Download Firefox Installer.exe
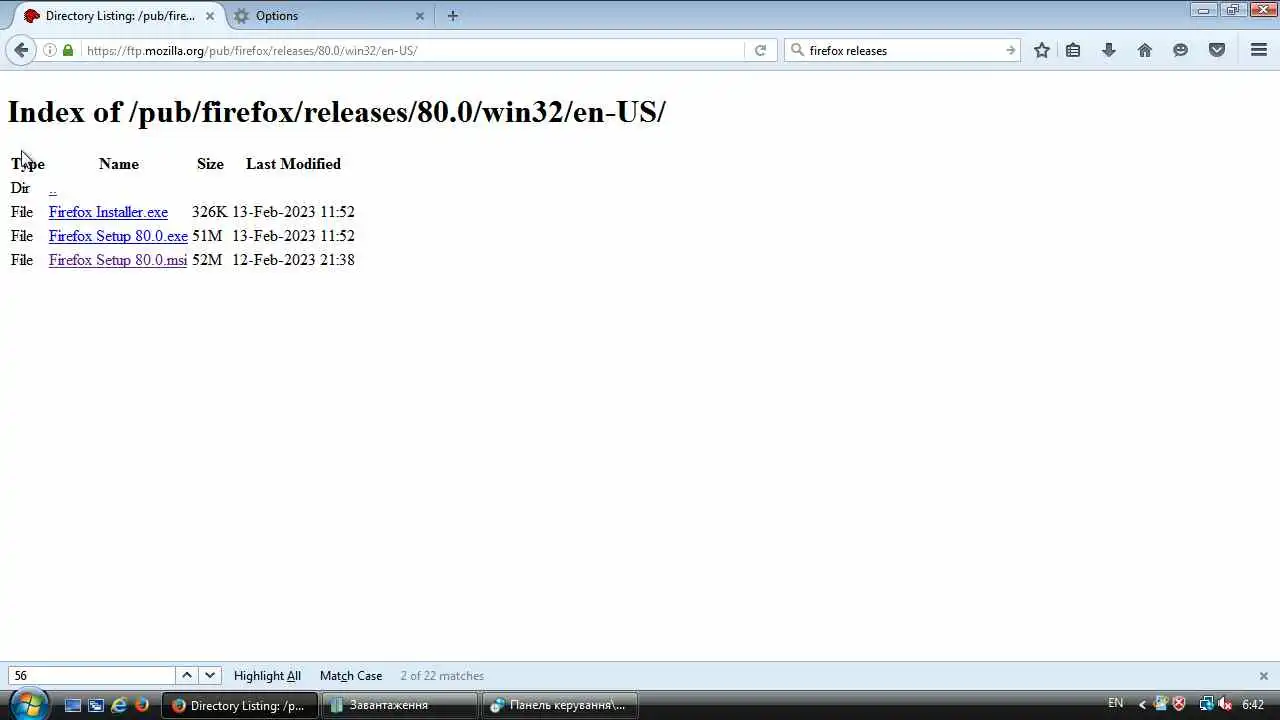 (x=108, y=212)
